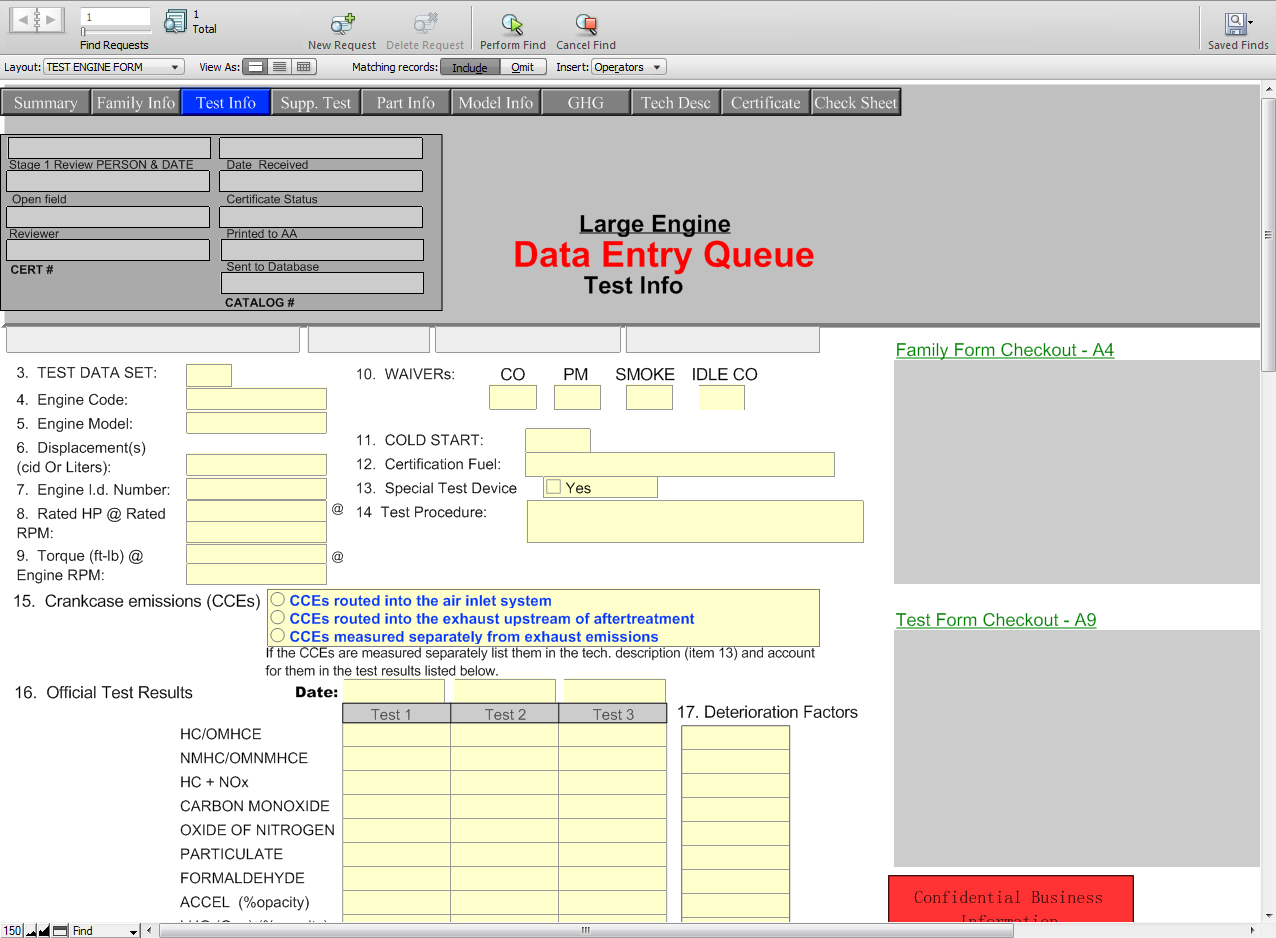
Task: Click the Perform Find icon
Action: 512,24
